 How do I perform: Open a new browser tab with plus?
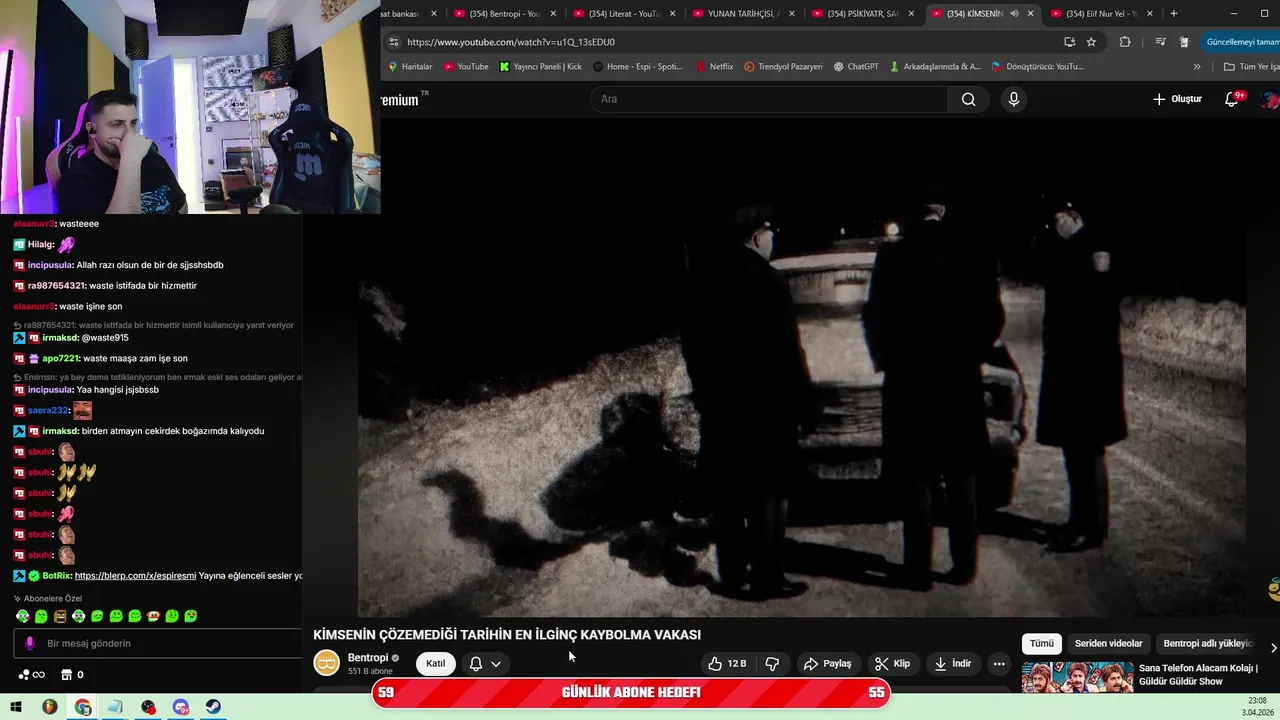coord(1173,14)
